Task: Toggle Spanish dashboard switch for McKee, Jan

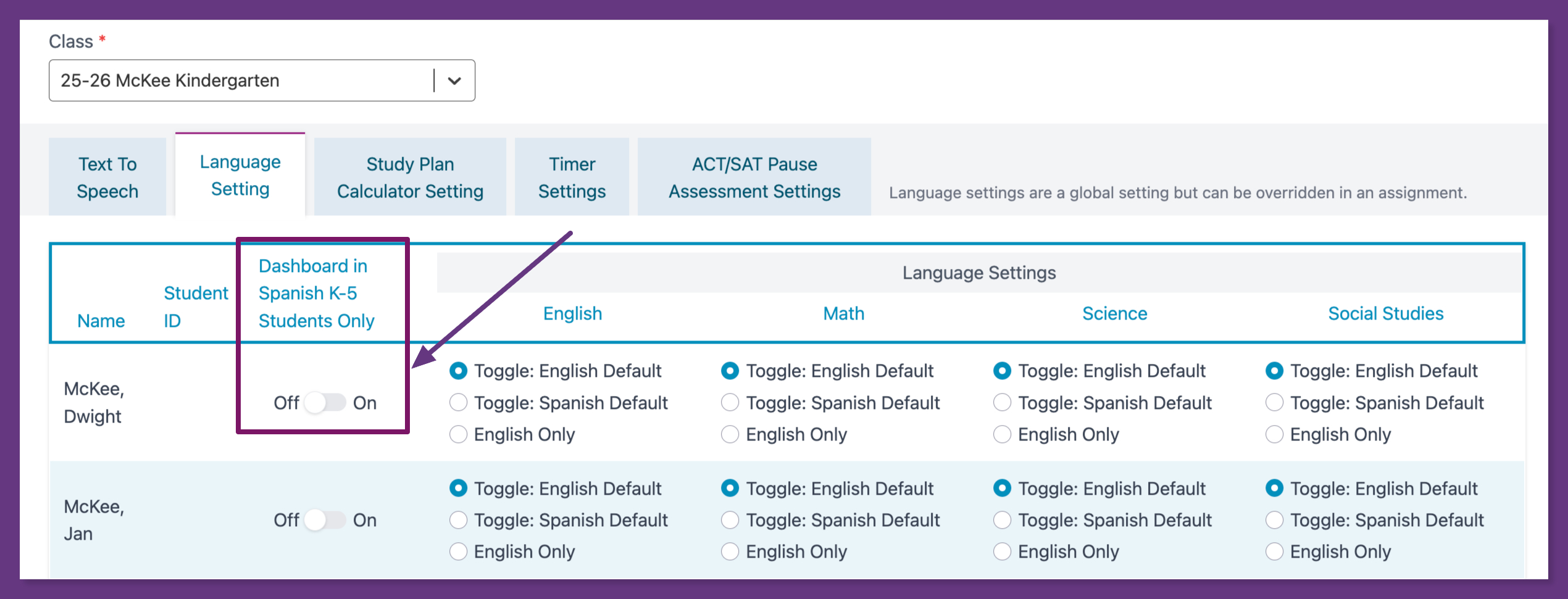Action: 325,520
